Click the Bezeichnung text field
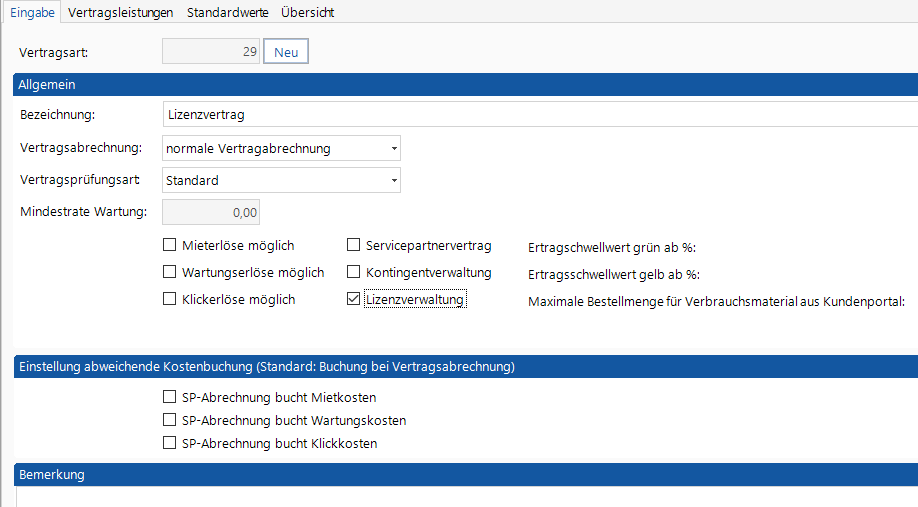918x507 pixels. (538, 115)
